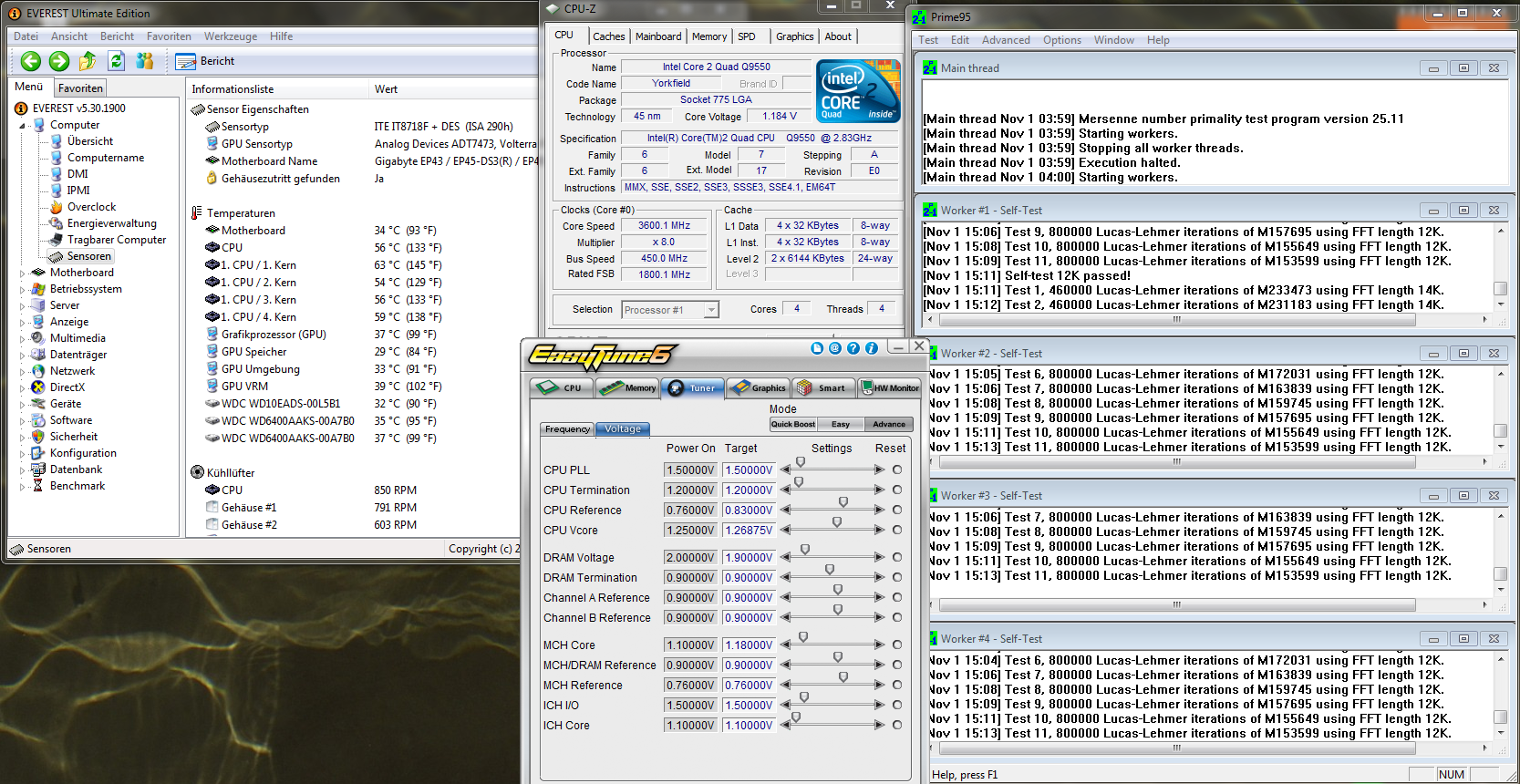This screenshot has width=1520, height=784.
Task: Decrease DRAM Voltage with left arrow
Action: point(785,557)
